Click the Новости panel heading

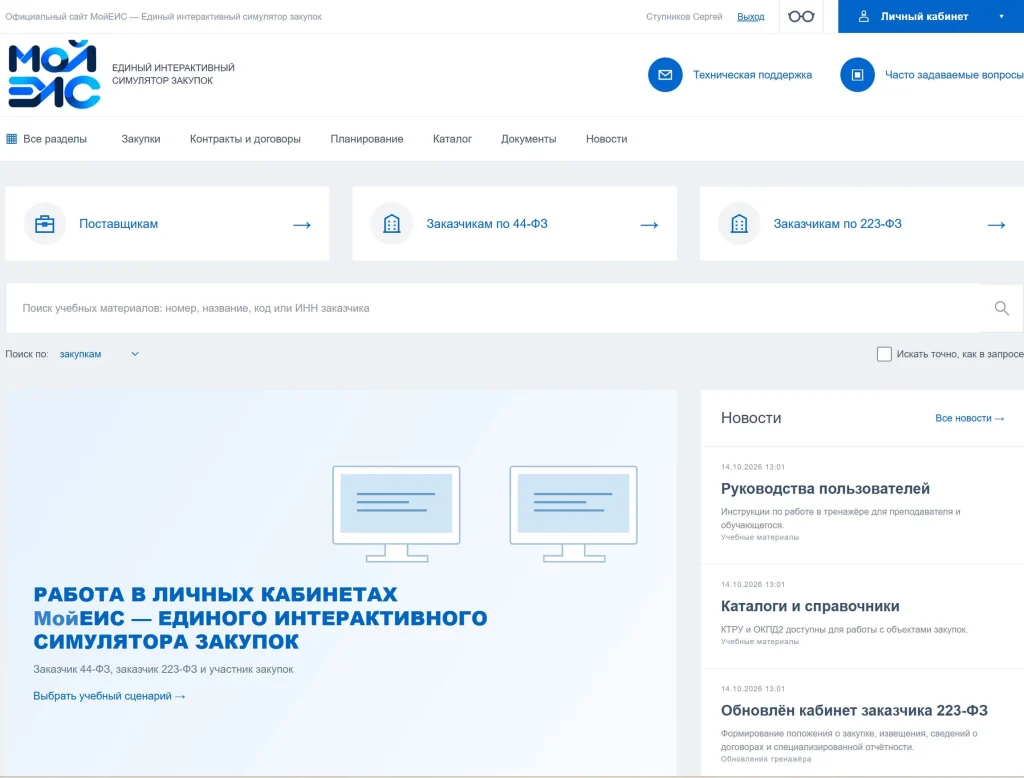[x=751, y=417]
